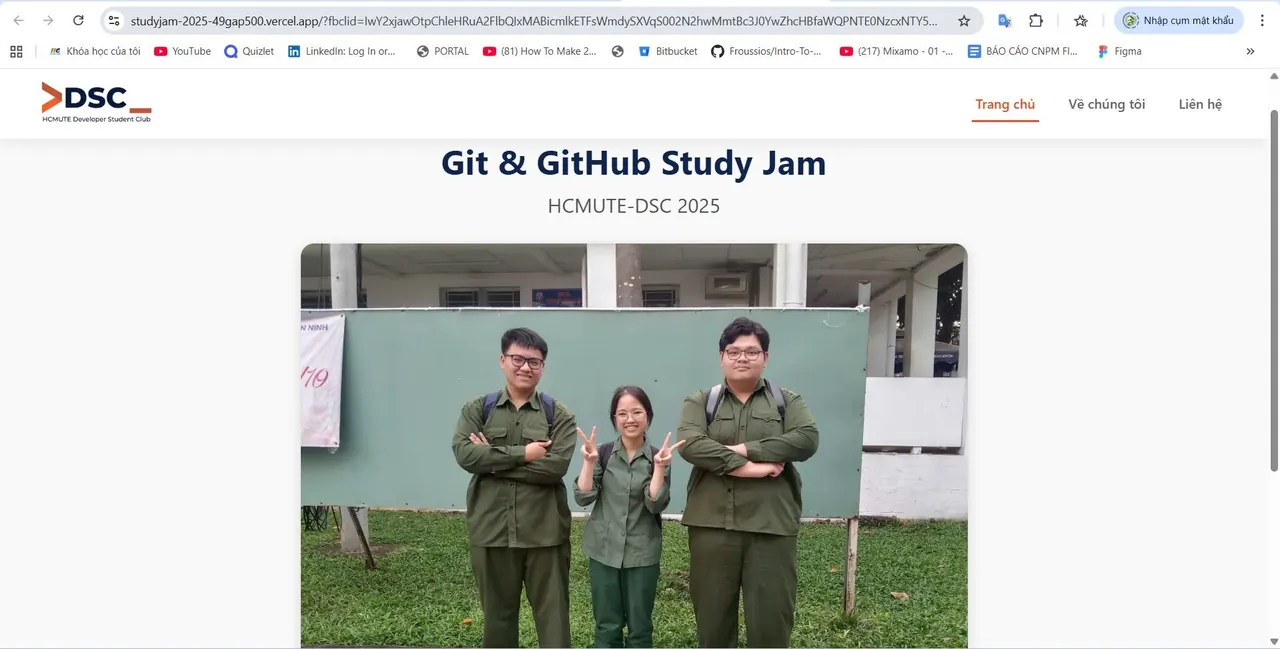Click the browser forward arrow
1280x649 pixels.
tap(48, 20)
